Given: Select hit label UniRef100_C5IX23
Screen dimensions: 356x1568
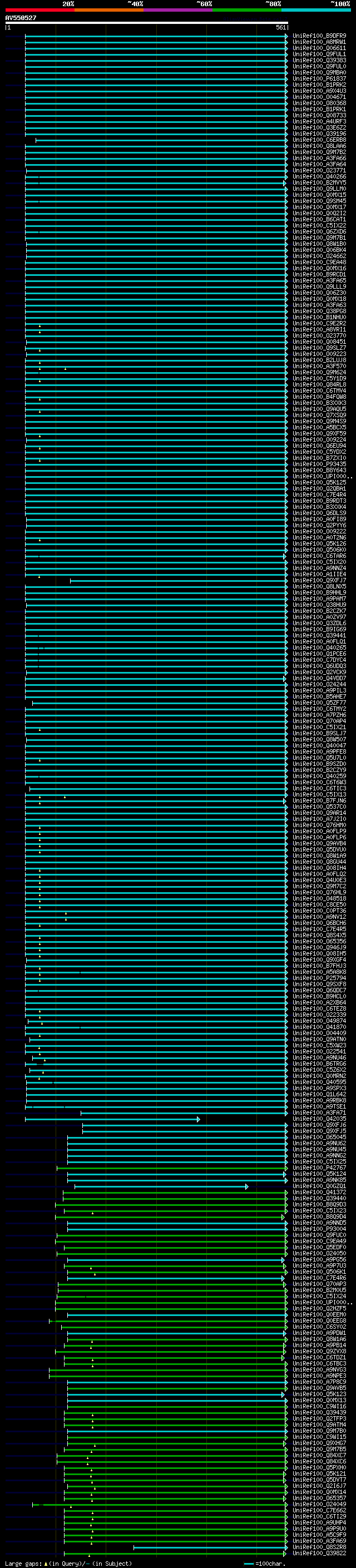Looking at the screenshot, I should [319, 1211].
